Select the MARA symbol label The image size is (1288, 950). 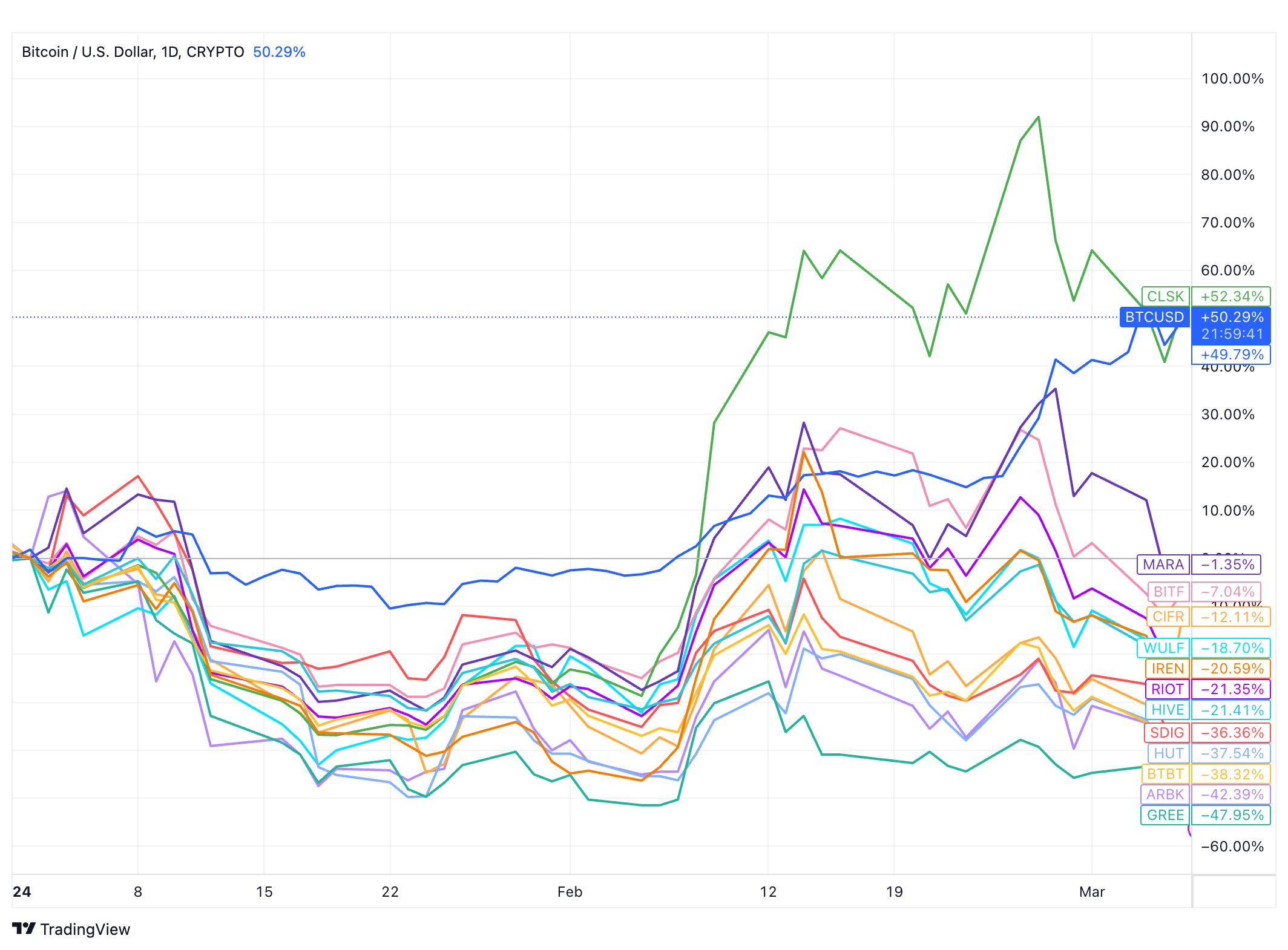coord(1163,565)
